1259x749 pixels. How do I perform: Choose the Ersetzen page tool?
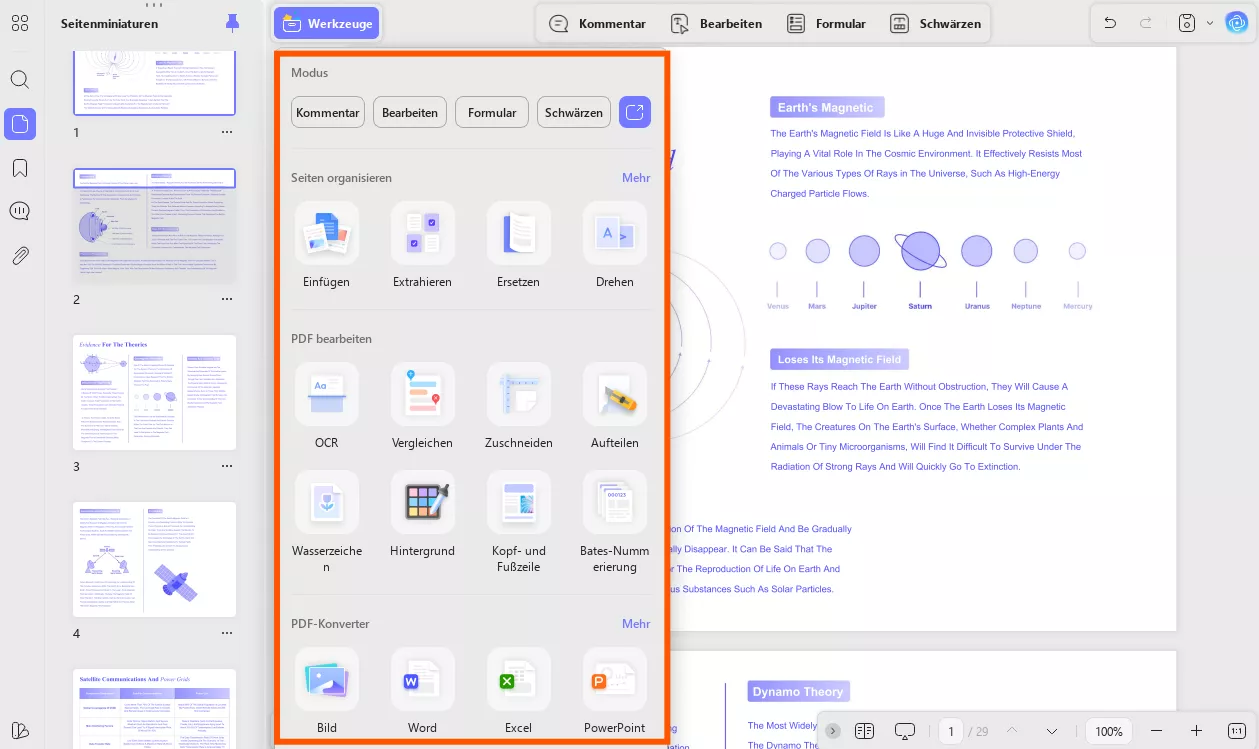click(518, 245)
